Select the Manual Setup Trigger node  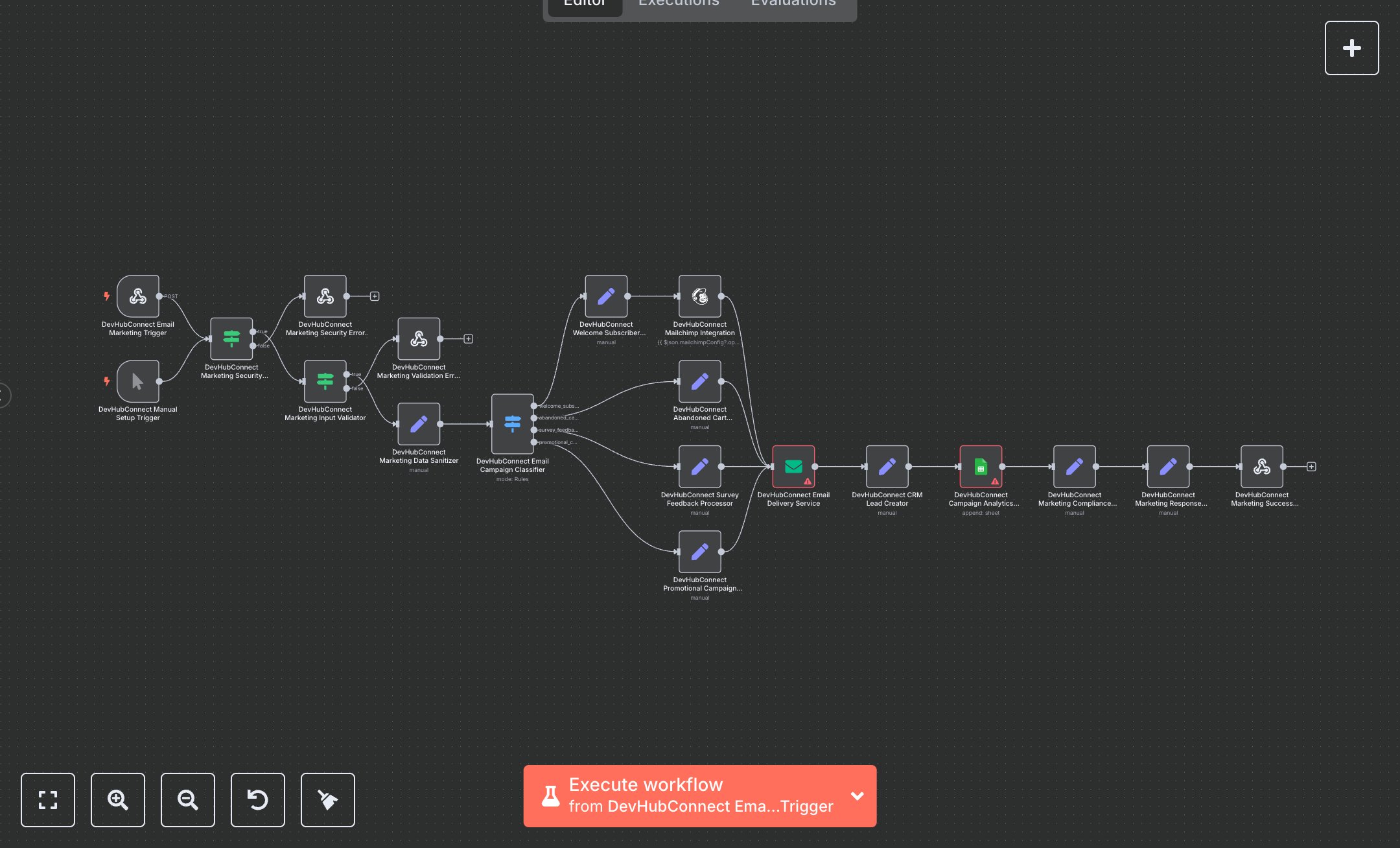pos(137,381)
